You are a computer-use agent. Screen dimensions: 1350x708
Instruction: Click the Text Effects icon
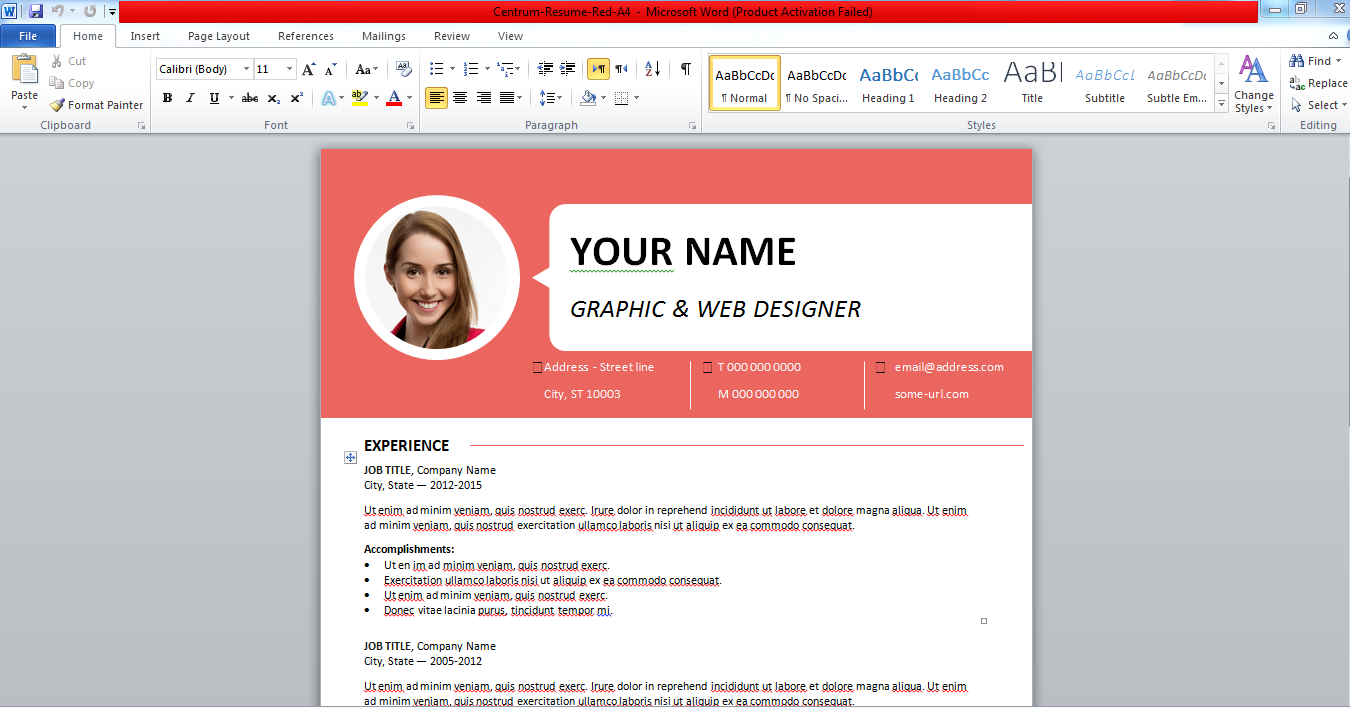(x=327, y=98)
